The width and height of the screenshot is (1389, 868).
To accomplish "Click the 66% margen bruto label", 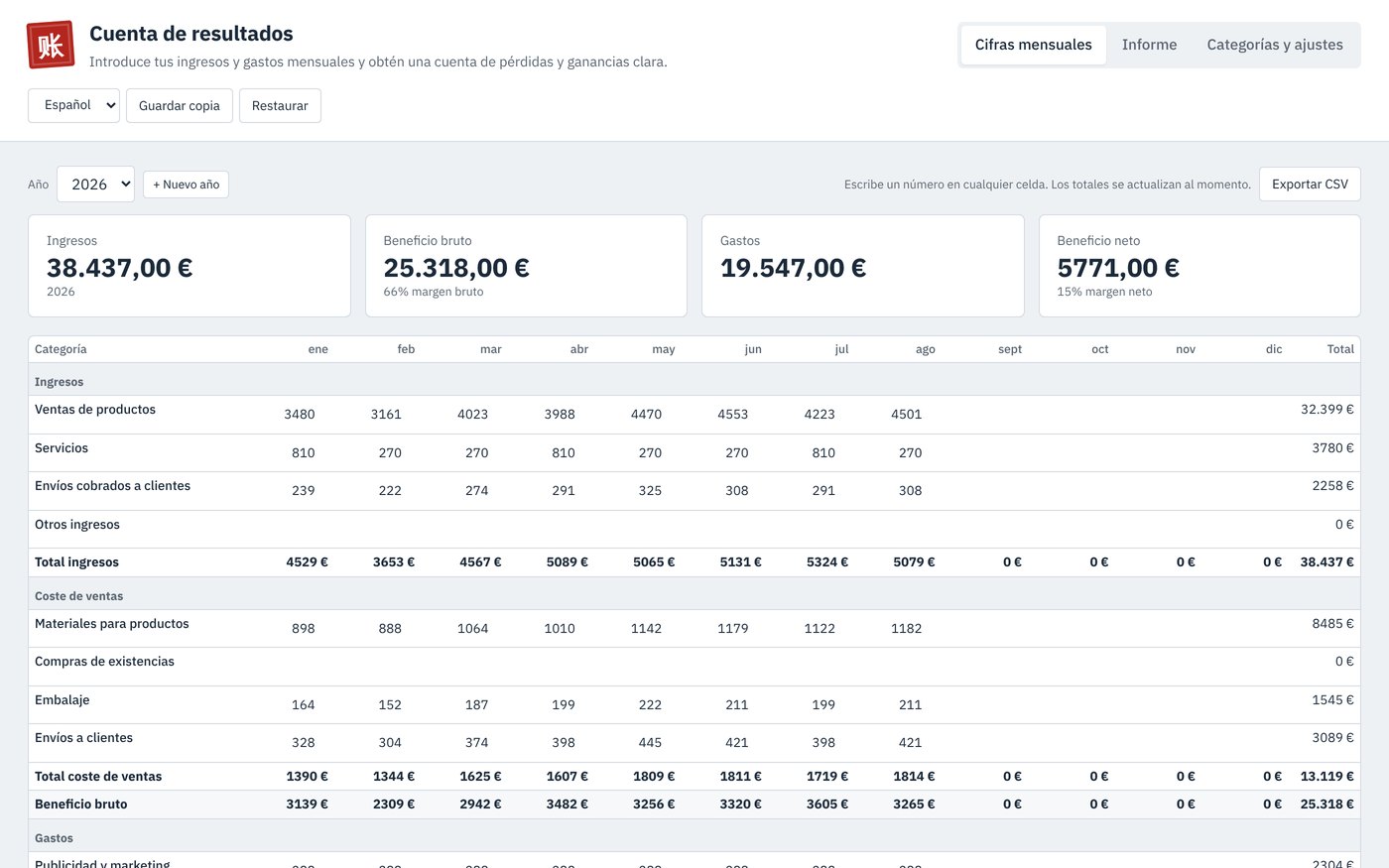I will pos(434,292).
